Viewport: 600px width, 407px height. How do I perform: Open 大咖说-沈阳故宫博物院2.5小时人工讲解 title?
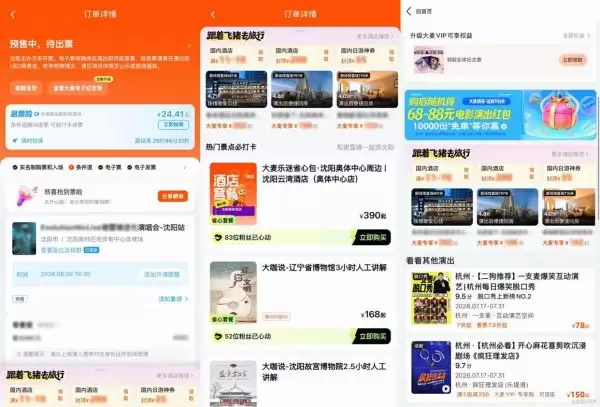324,372
